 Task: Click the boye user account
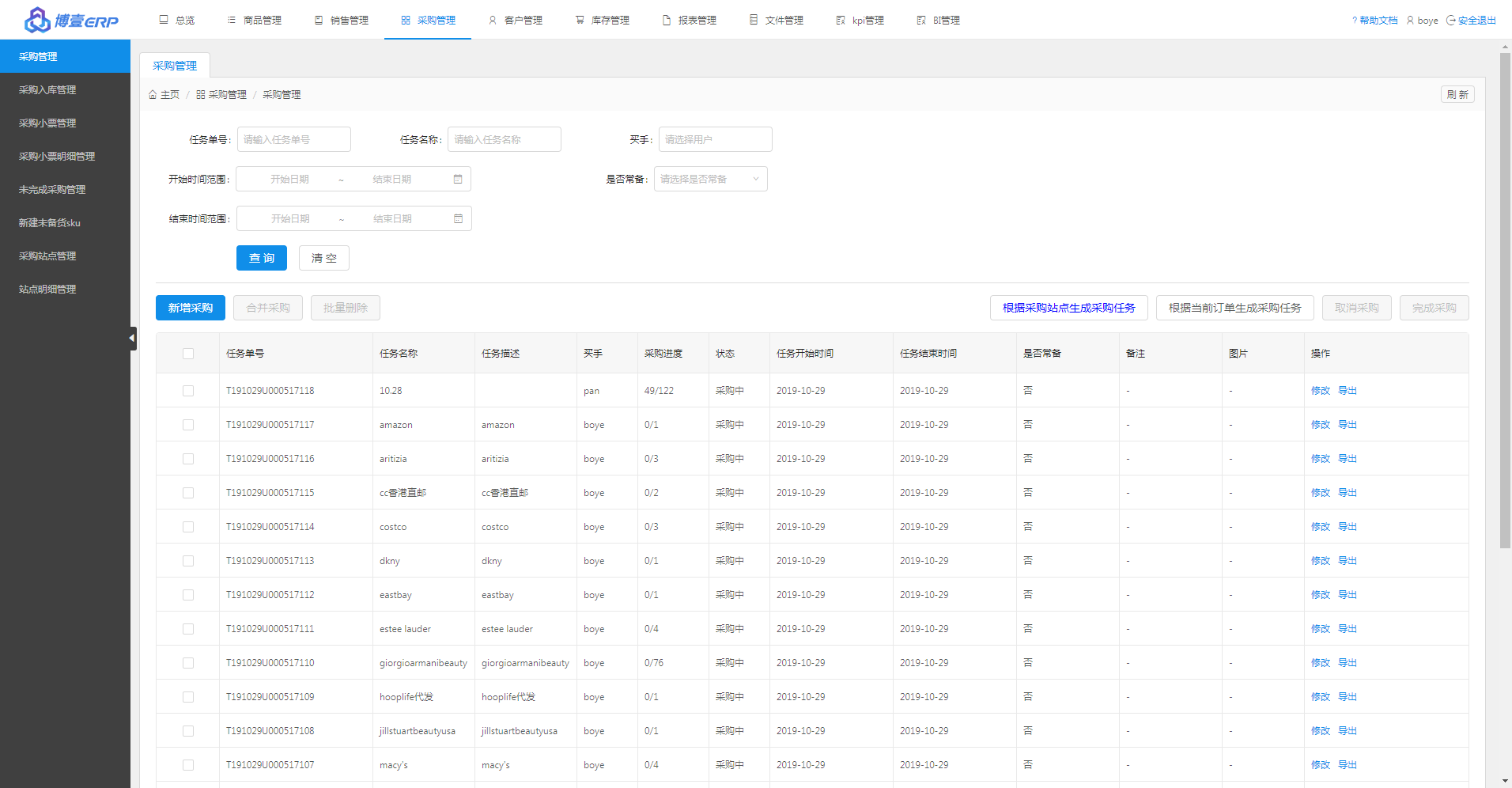click(1422, 21)
